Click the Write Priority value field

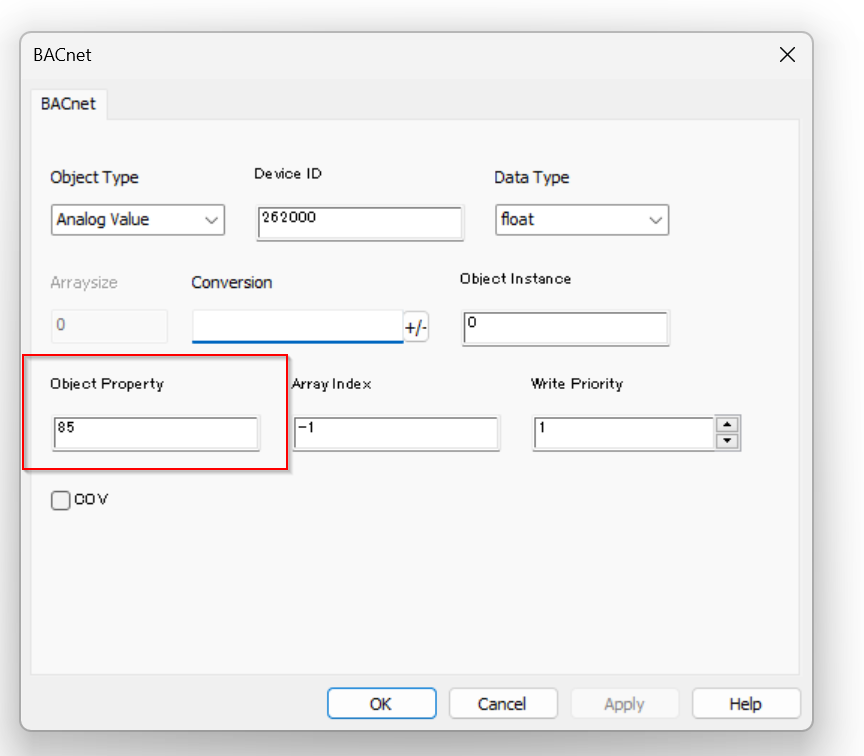point(624,433)
